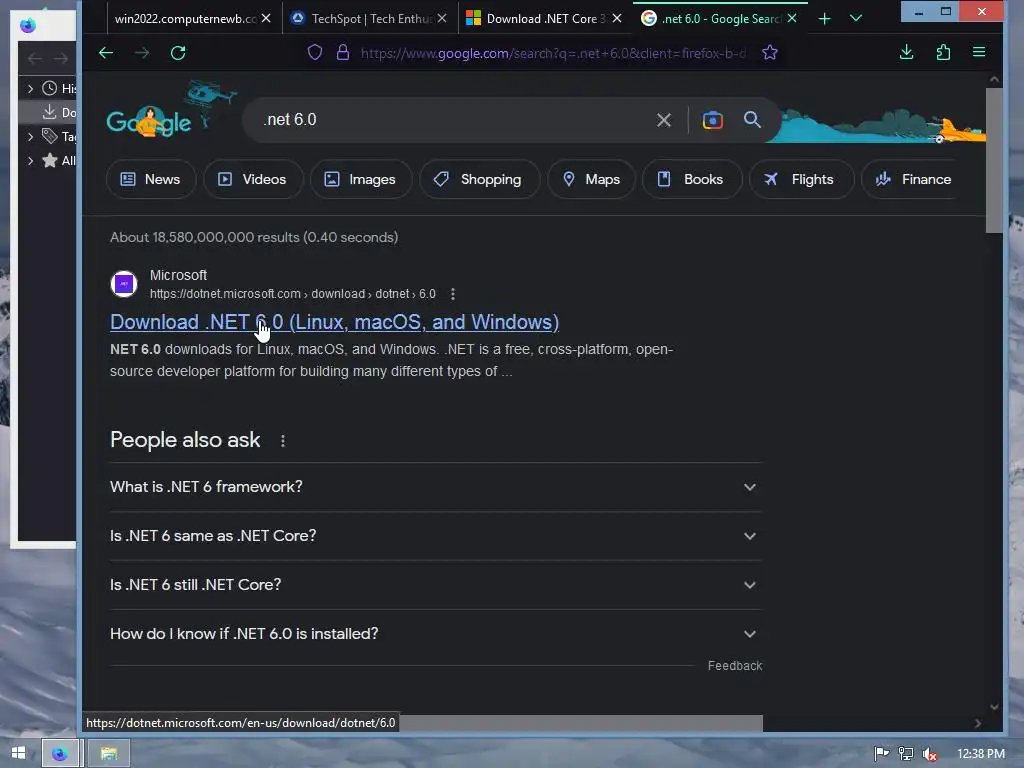Open the Firefox downloads panel
1024x768 pixels.
pyautogui.click(x=906, y=52)
